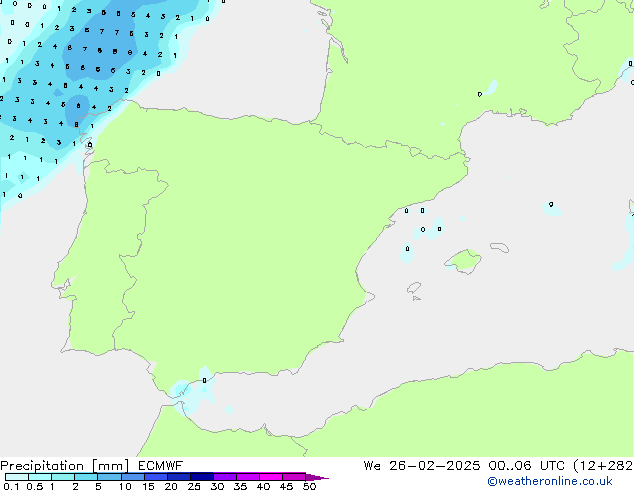Click the Mallorca island on the map
This screenshot has width=634, height=490.
click(x=463, y=262)
